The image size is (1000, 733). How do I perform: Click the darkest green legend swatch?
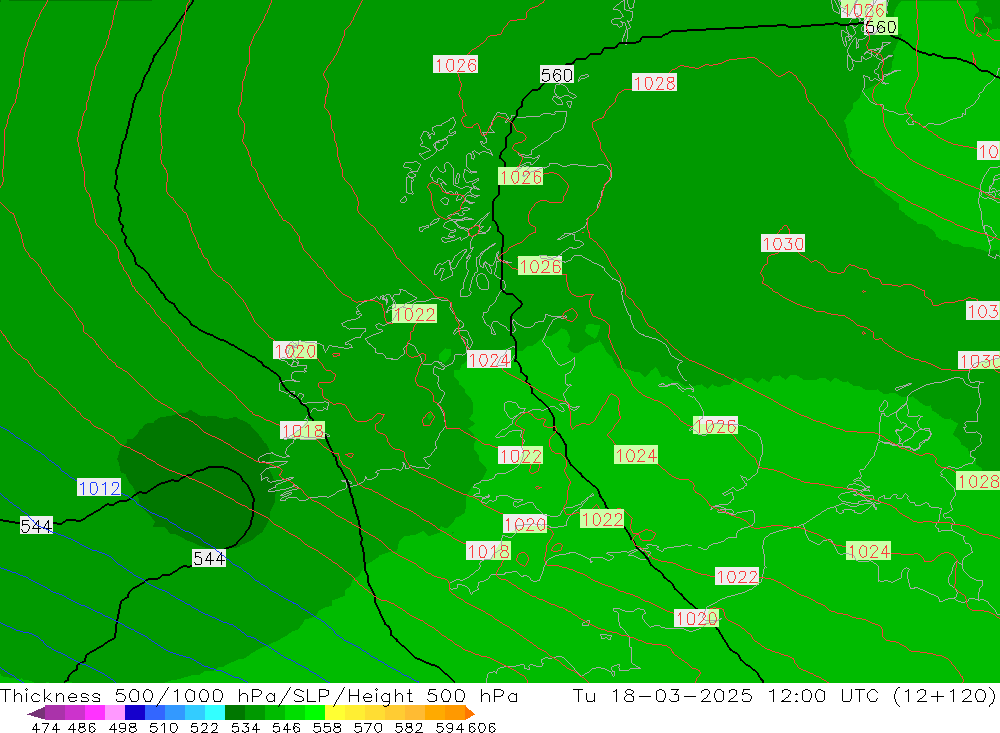click(235, 713)
